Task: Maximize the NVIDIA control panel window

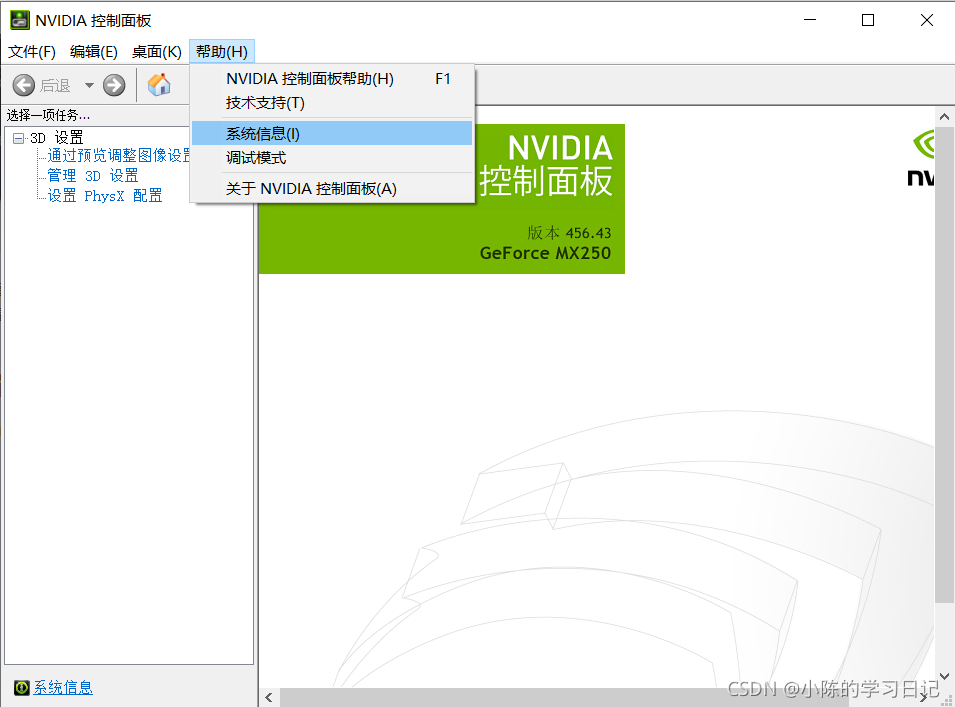Action: (x=868, y=20)
